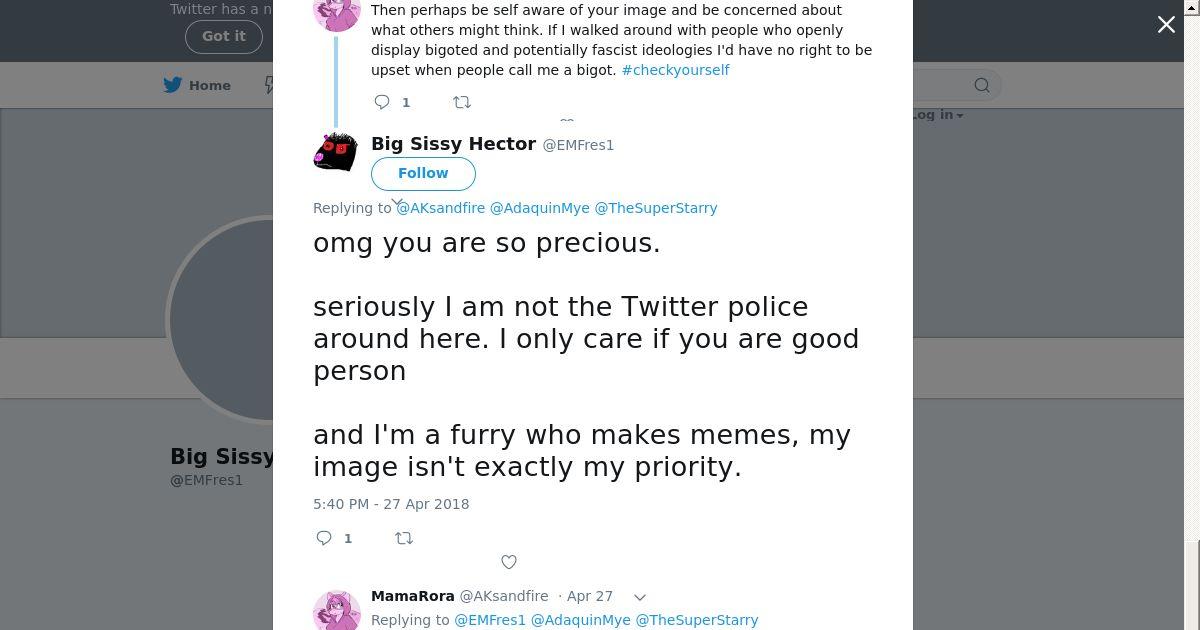Viewport: 1200px width, 630px height.
Task: Close the tweet overlay with the X
Action: coord(1166,25)
